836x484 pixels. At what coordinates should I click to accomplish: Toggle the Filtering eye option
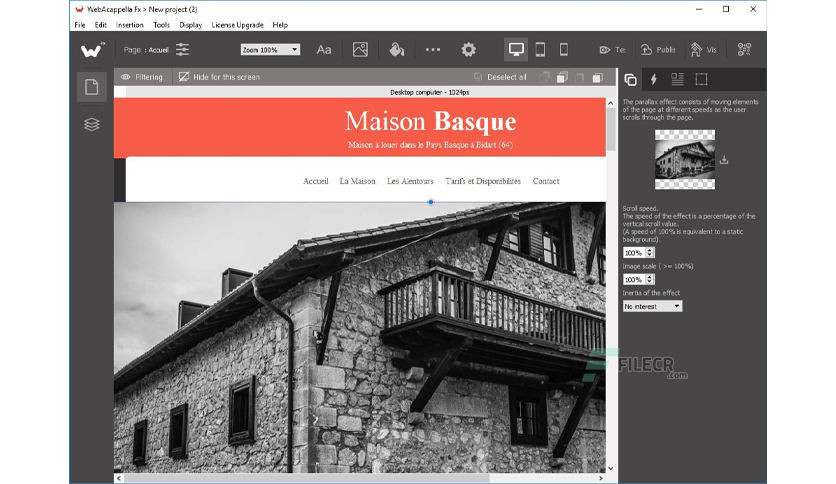tap(141, 77)
